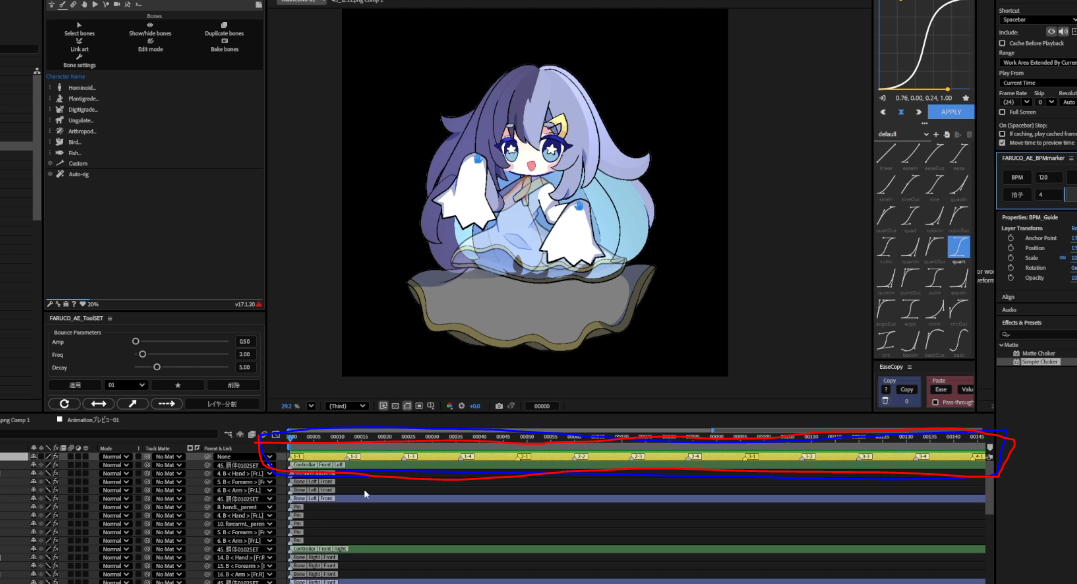Open Bone settings wrench
This screenshot has width=1077, height=584.
tap(79, 61)
